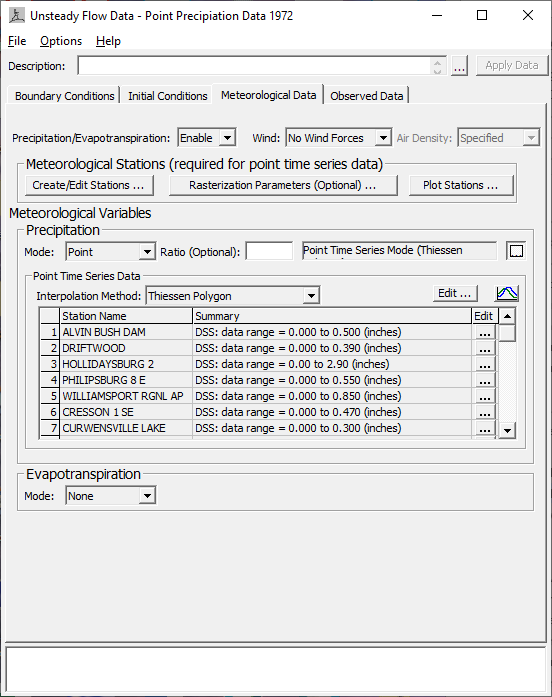Open the Interpolation Method dropdown
Screen dimensions: 552x697
click(x=311, y=296)
